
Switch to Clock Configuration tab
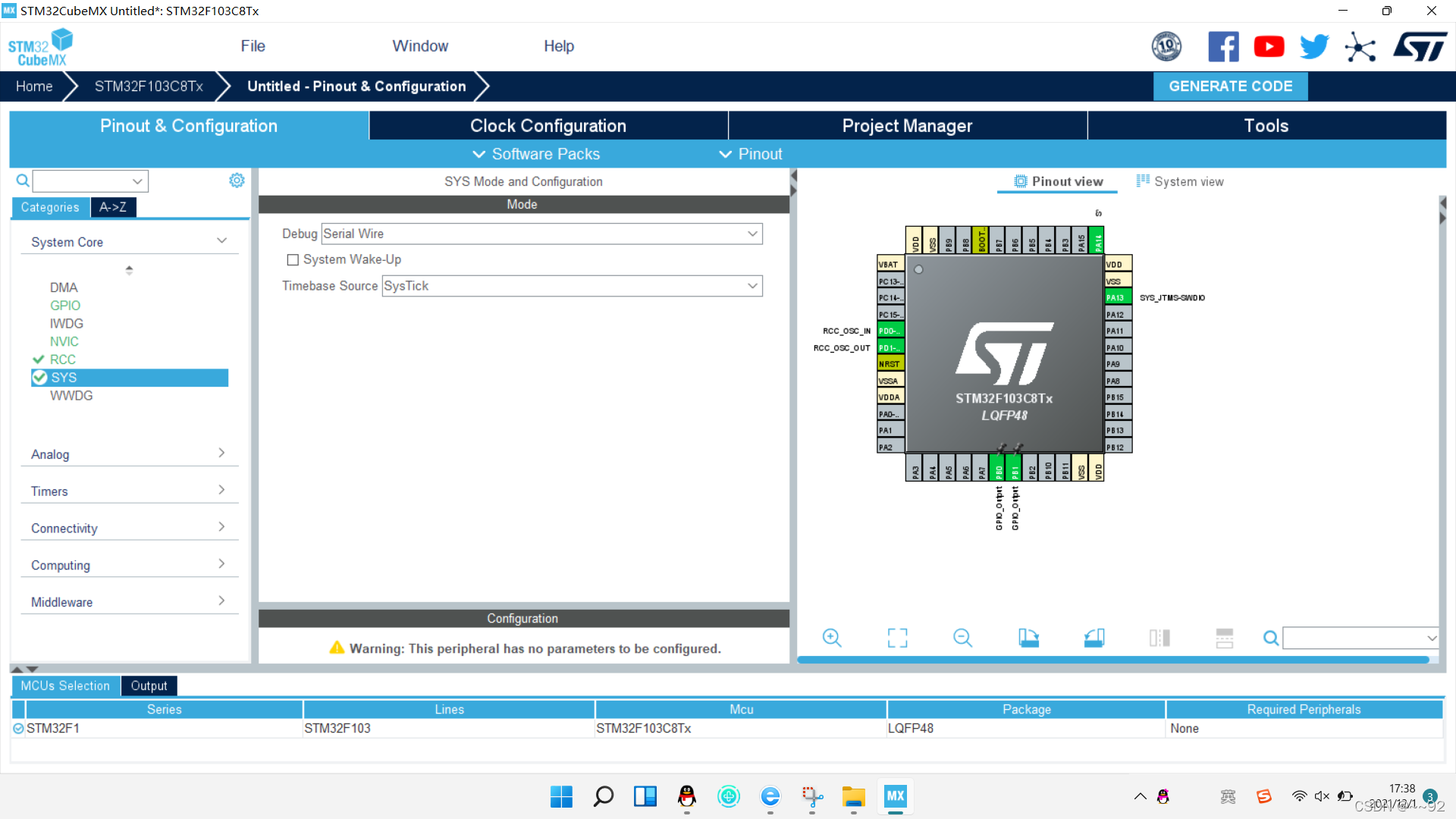(548, 126)
